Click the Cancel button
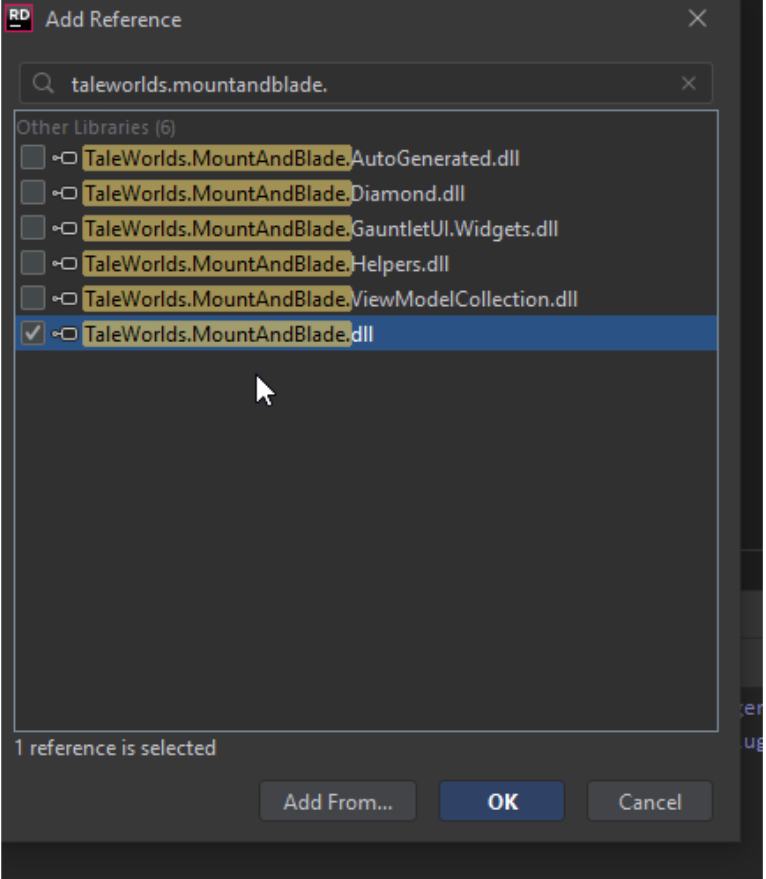Viewport: 766px width, 879px height. (x=650, y=801)
